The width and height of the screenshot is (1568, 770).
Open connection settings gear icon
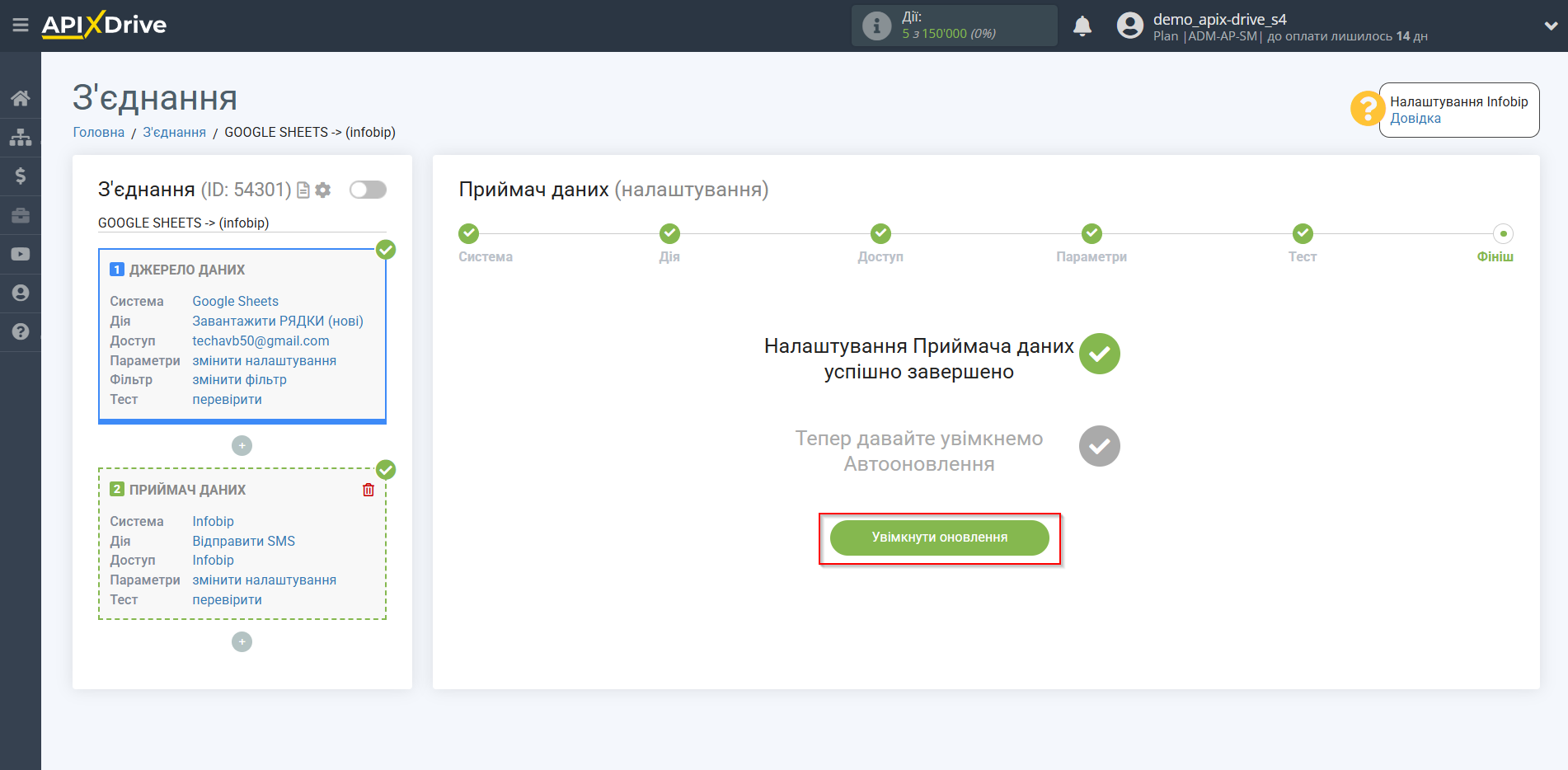pos(323,190)
